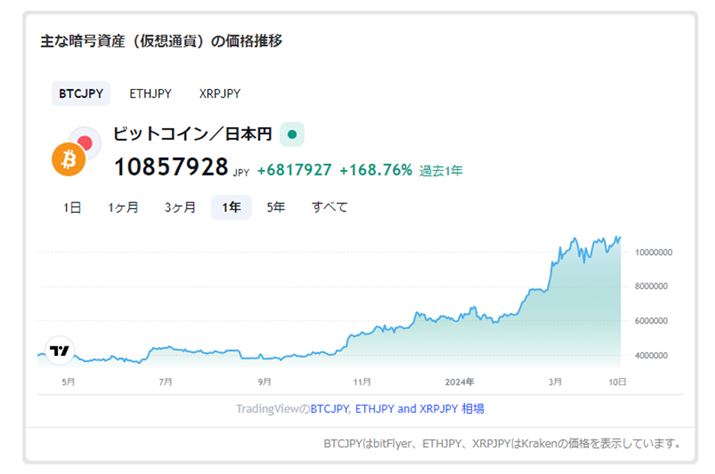Select the すべて time range
The width and height of the screenshot is (715, 474).
329,208
